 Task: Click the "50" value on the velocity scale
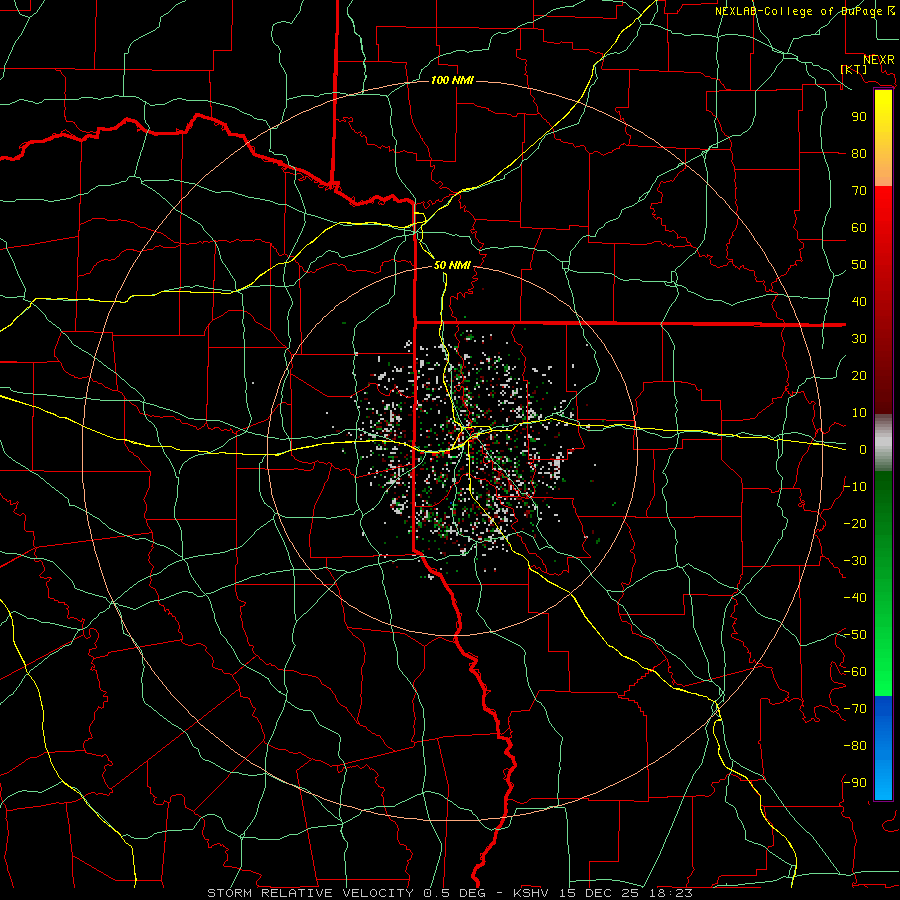pos(859,265)
